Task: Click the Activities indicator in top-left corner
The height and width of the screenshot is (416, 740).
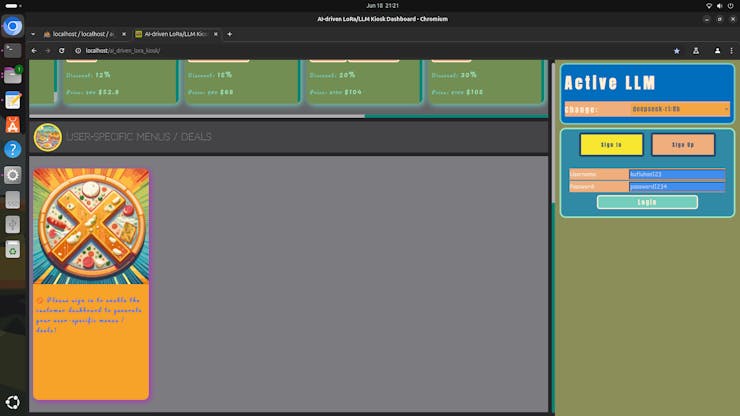Action: (x=13, y=6)
